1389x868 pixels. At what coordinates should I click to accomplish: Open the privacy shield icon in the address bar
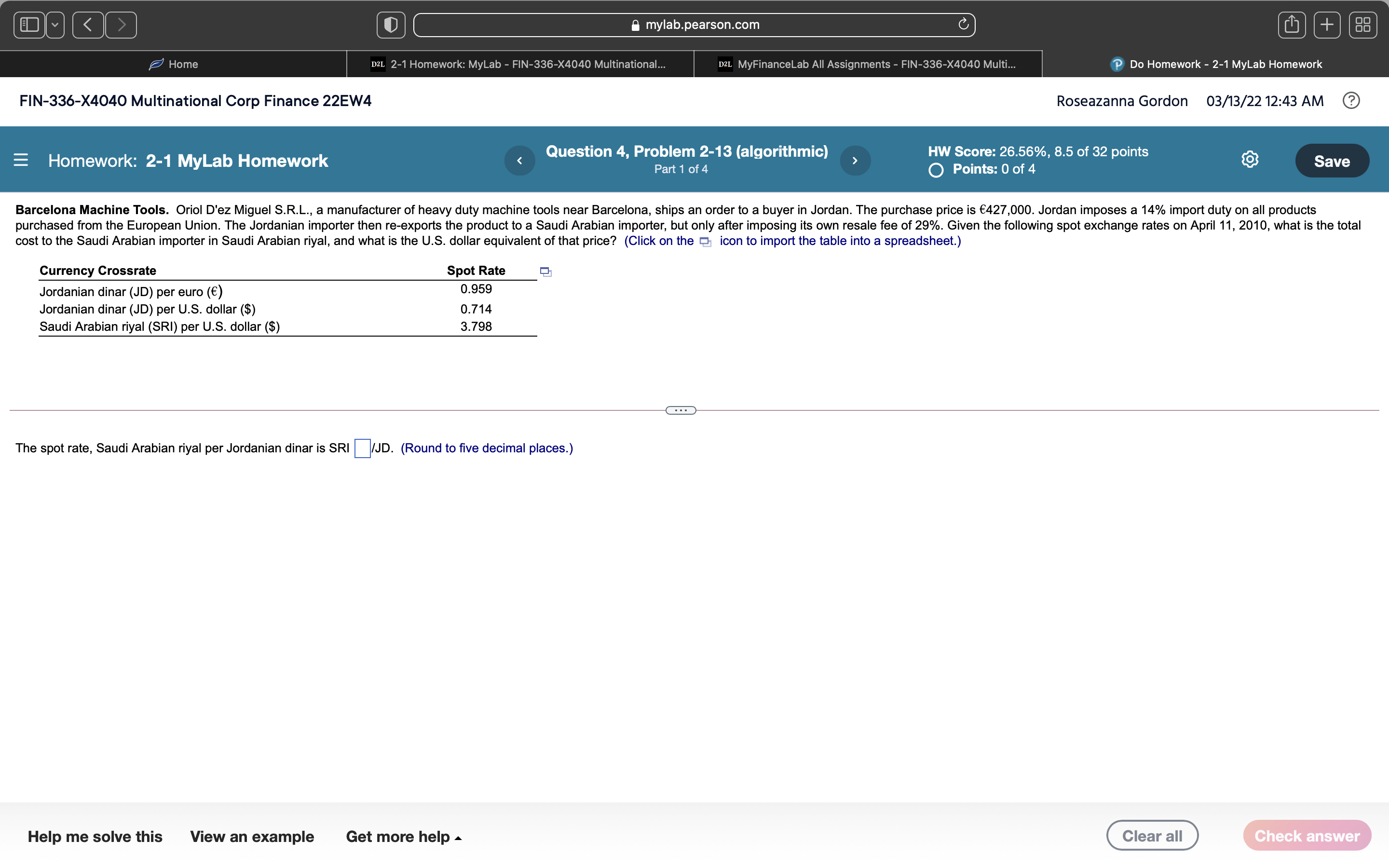coord(391,24)
